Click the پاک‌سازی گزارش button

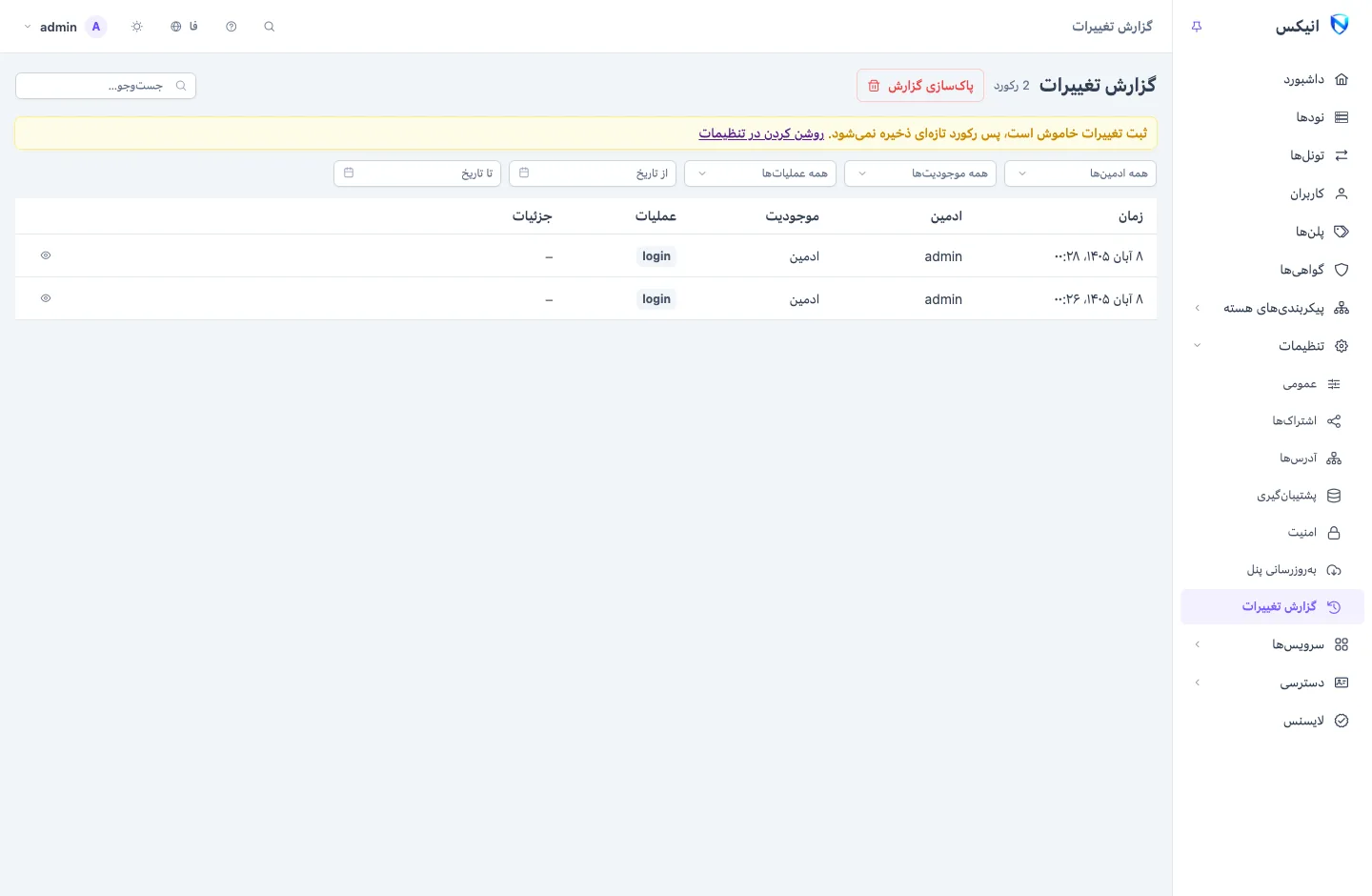pos(920,86)
